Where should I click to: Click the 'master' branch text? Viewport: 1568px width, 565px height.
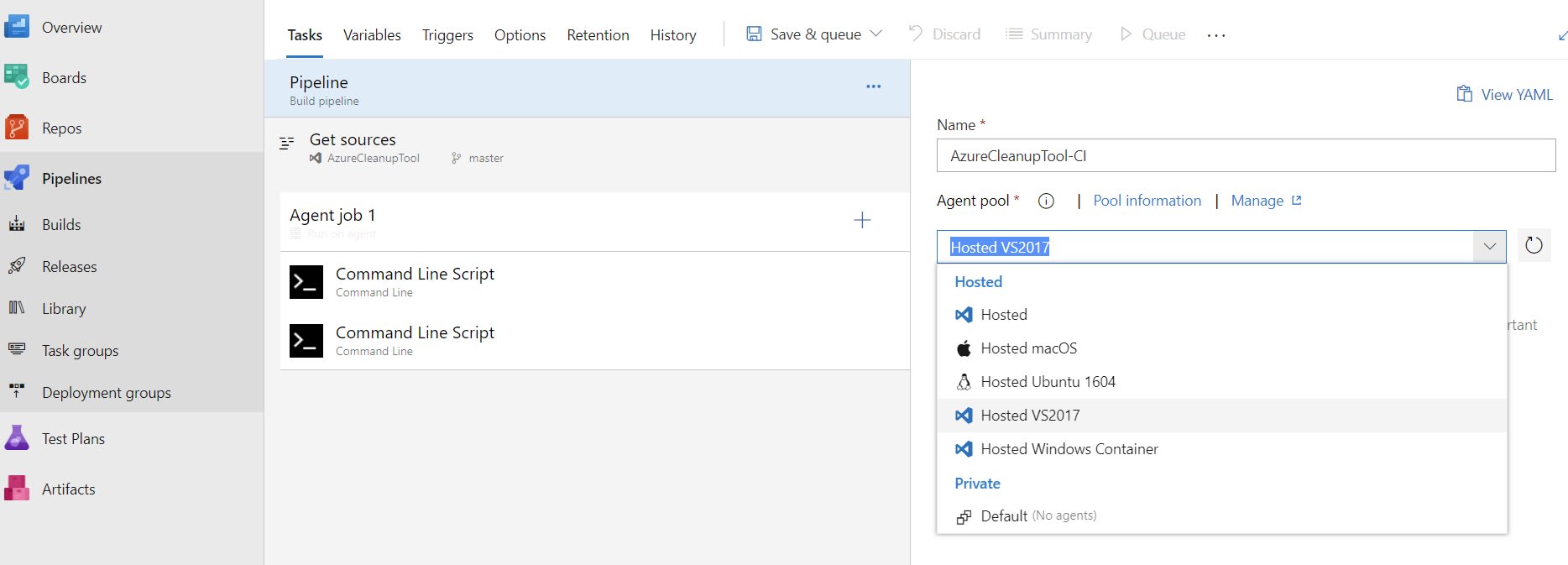486,158
